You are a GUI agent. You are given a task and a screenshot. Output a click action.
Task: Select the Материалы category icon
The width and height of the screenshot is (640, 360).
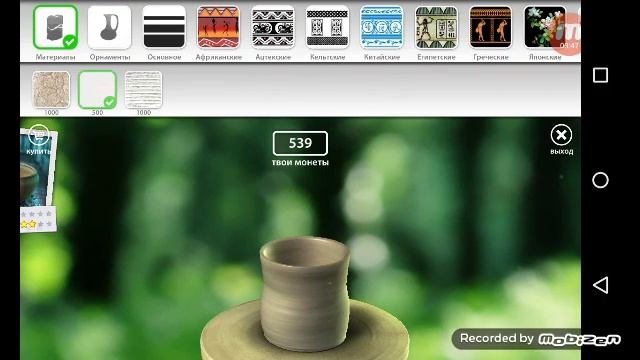[x=55, y=27]
